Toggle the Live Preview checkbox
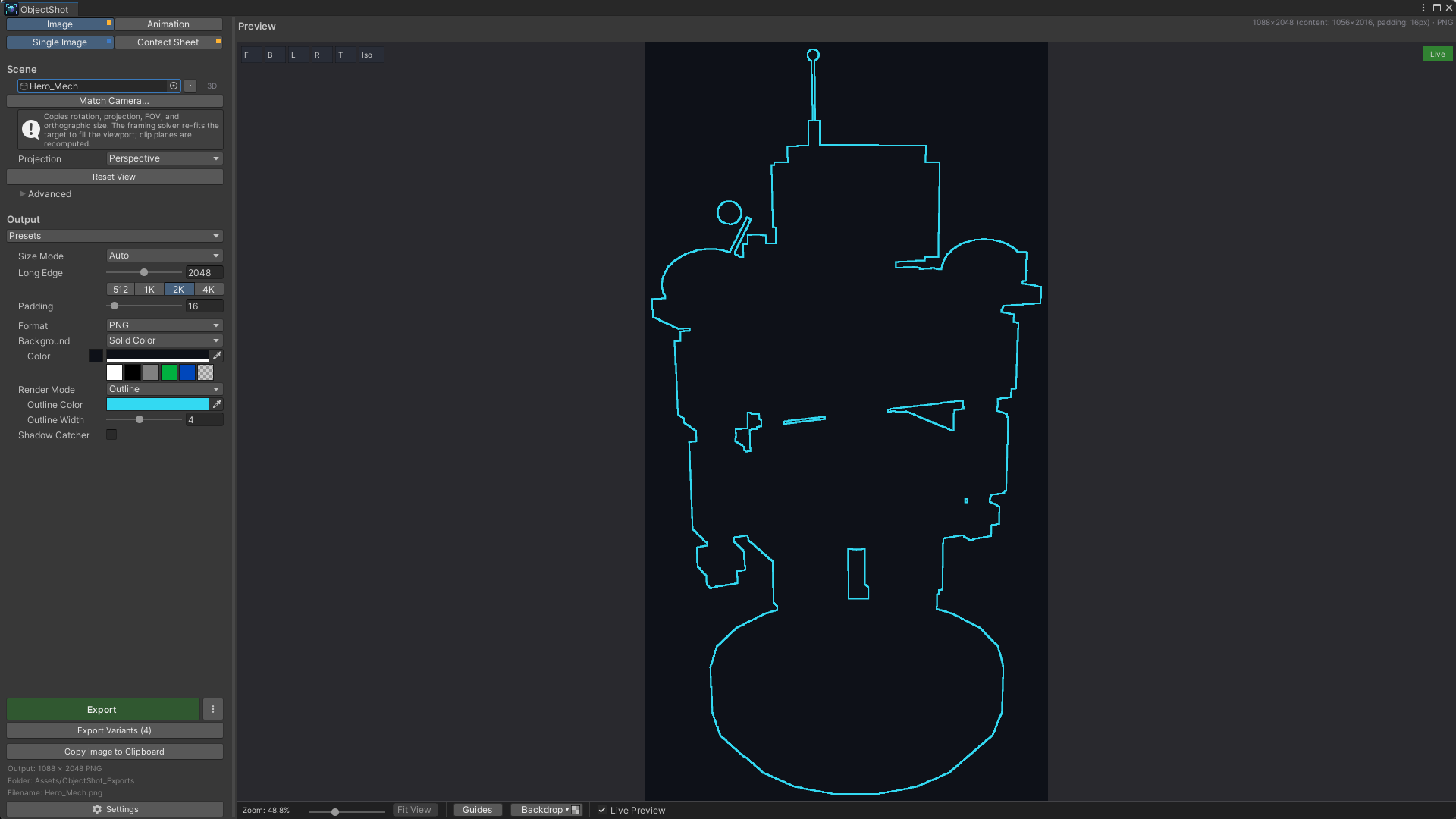This screenshot has width=1456, height=819. [x=602, y=810]
